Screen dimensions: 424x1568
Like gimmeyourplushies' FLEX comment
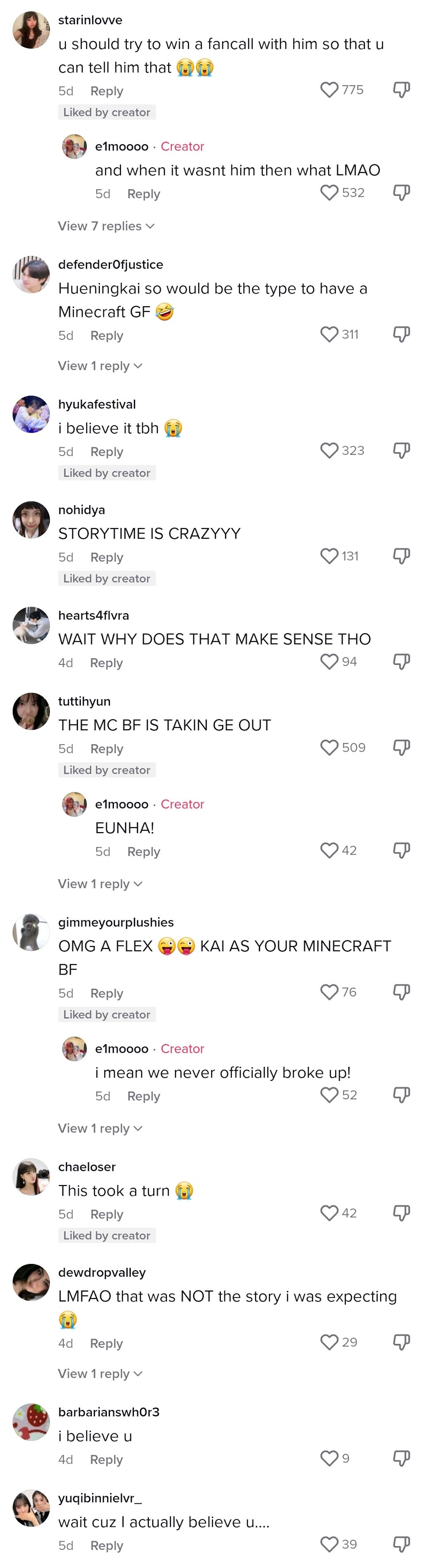click(329, 992)
